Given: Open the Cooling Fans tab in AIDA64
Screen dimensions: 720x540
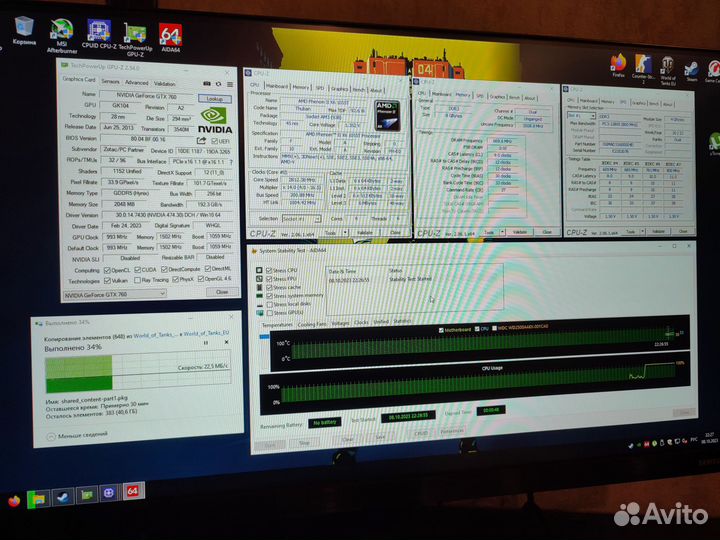Looking at the screenshot, I should pos(312,324).
